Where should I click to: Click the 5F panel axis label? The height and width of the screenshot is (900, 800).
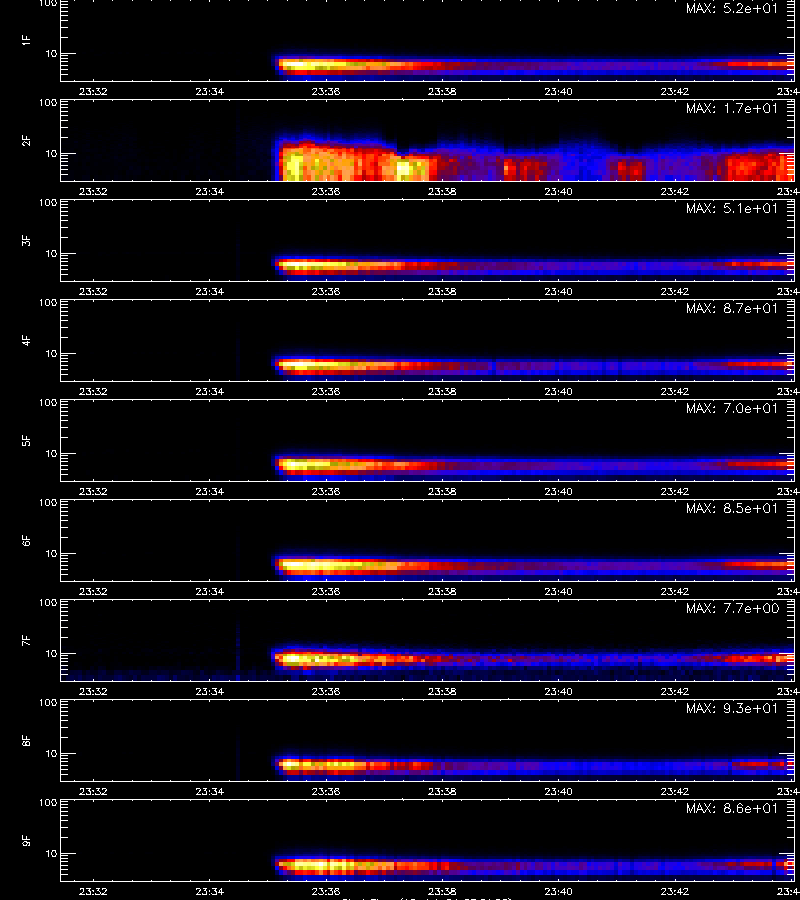[26, 440]
